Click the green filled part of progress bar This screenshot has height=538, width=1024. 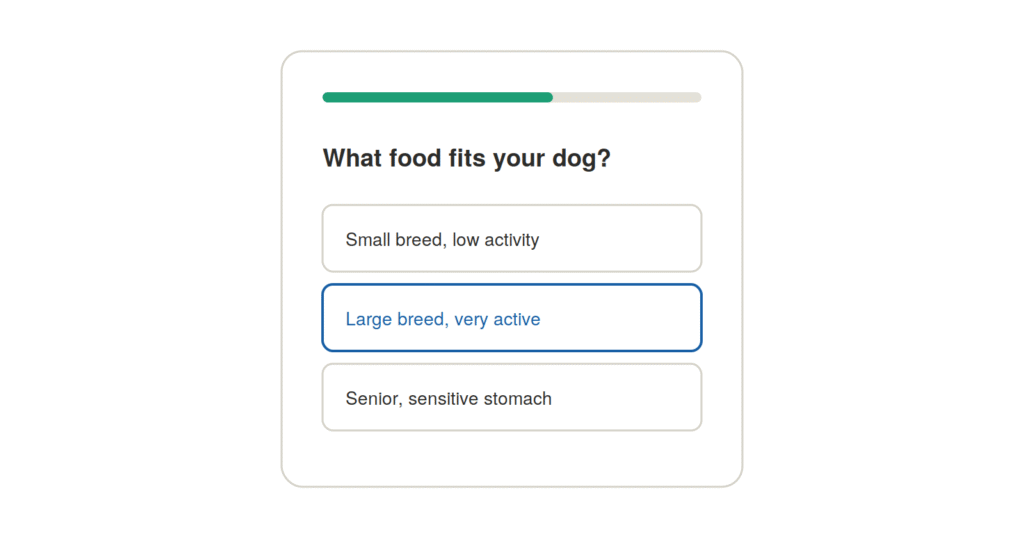tap(438, 97)
